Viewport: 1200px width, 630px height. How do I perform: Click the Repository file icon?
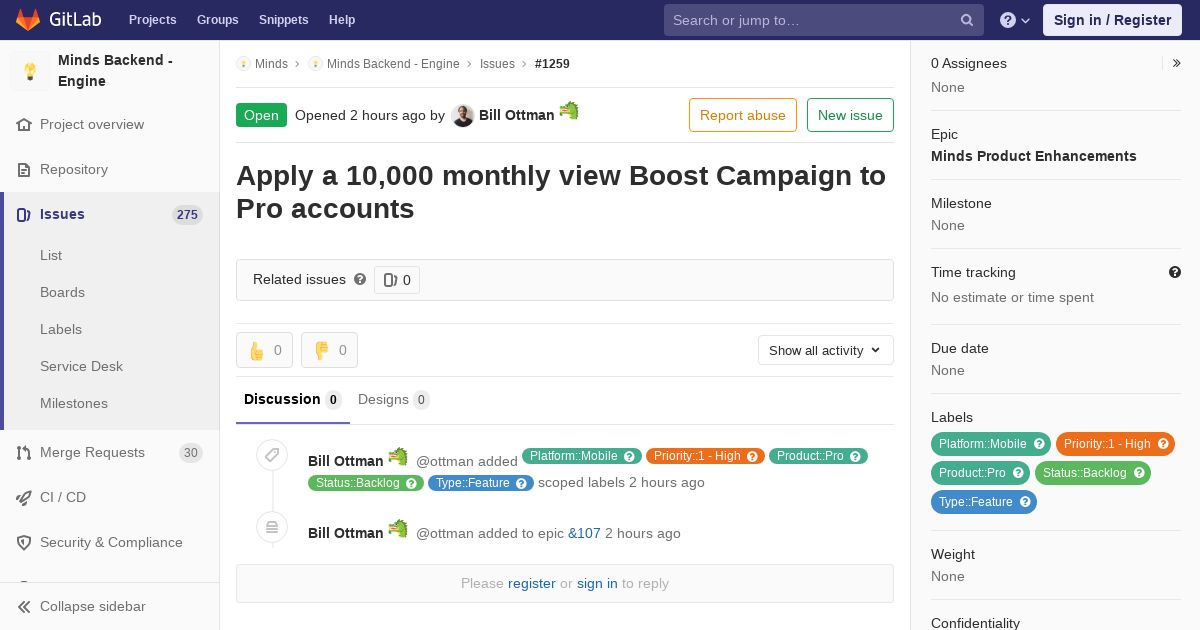coord(24,170)
